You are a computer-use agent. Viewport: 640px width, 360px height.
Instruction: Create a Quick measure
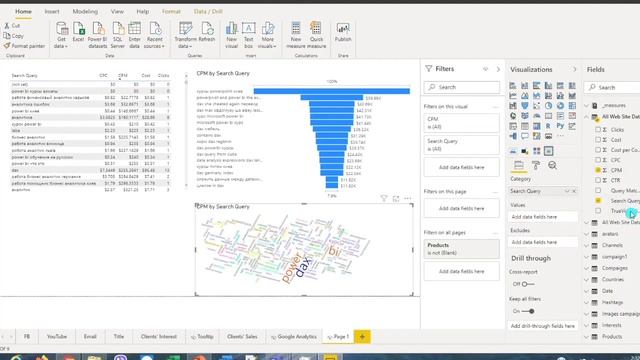point(316,35)
